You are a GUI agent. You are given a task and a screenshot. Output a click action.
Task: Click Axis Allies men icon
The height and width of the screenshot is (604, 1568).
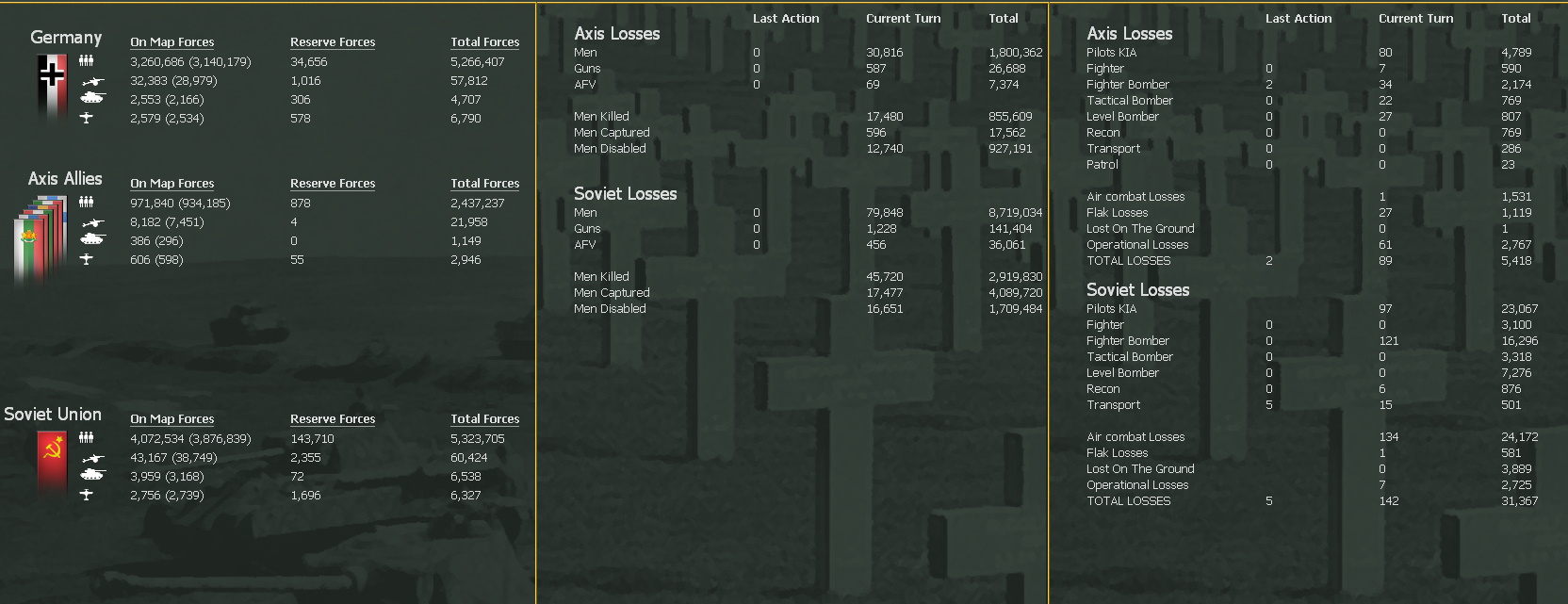point(86,203)
